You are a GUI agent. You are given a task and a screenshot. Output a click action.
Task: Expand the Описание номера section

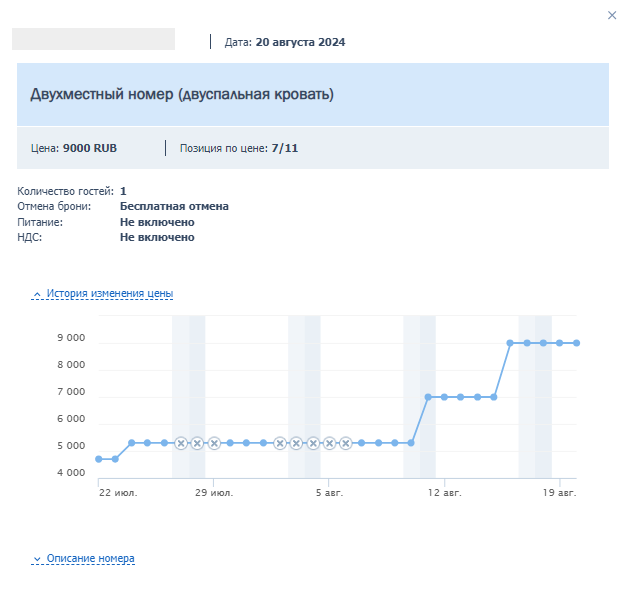point(83,558)
